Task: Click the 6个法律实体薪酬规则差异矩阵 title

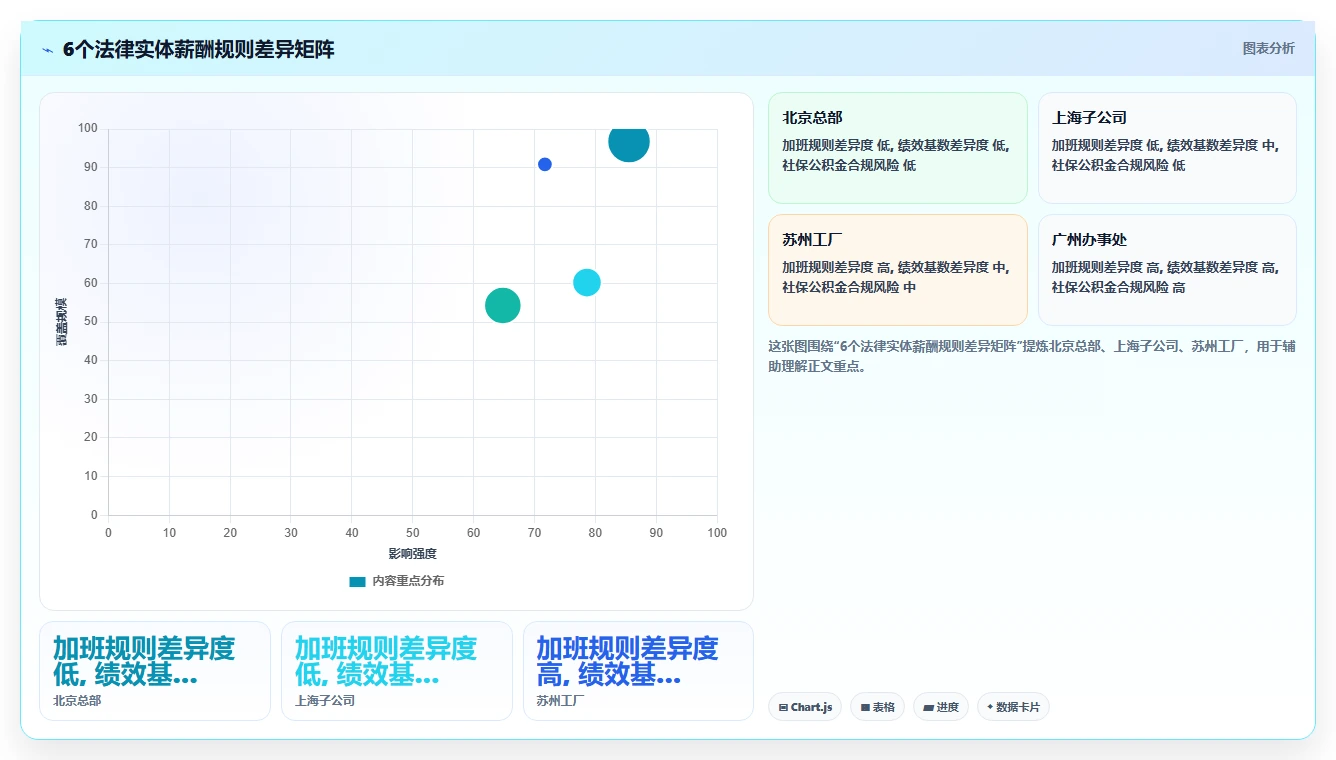Action: click(x=199, y=50)
